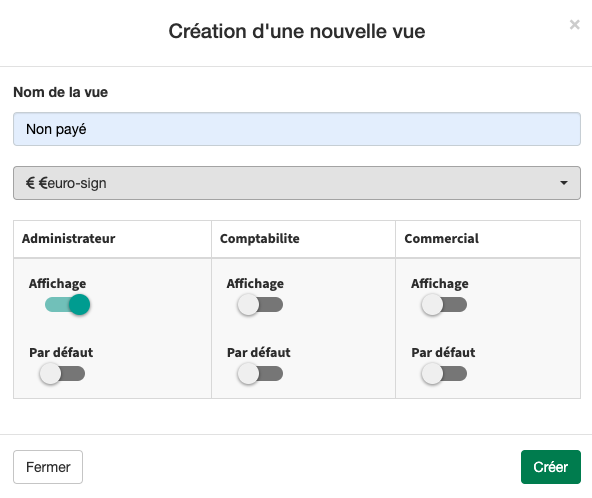Screen dimensions: 592x498
Task: Expand the icon list via the caret arrow
Action: point(564,183)
